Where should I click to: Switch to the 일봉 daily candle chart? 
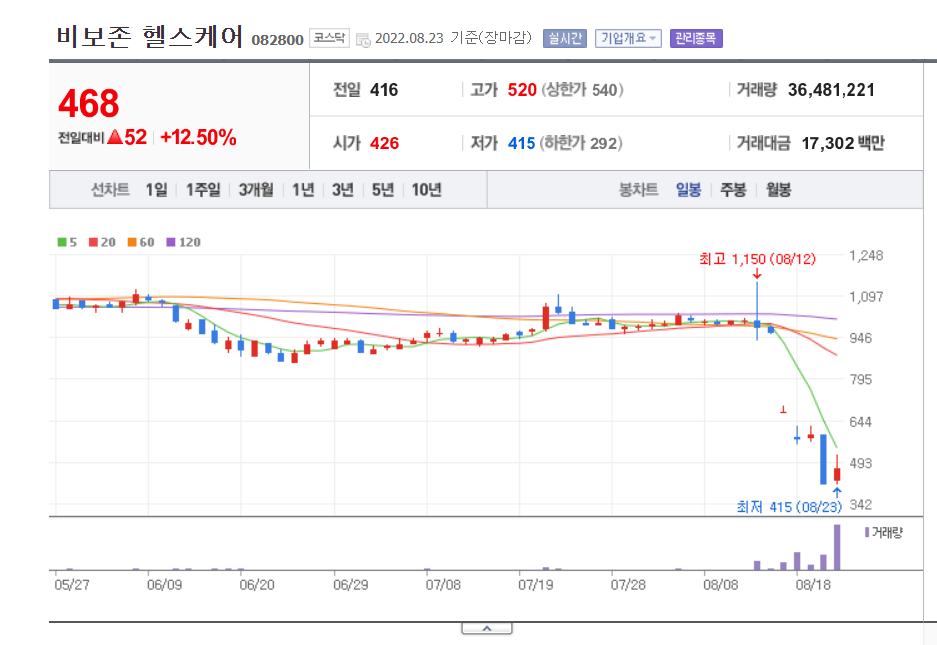click(688, 190)
